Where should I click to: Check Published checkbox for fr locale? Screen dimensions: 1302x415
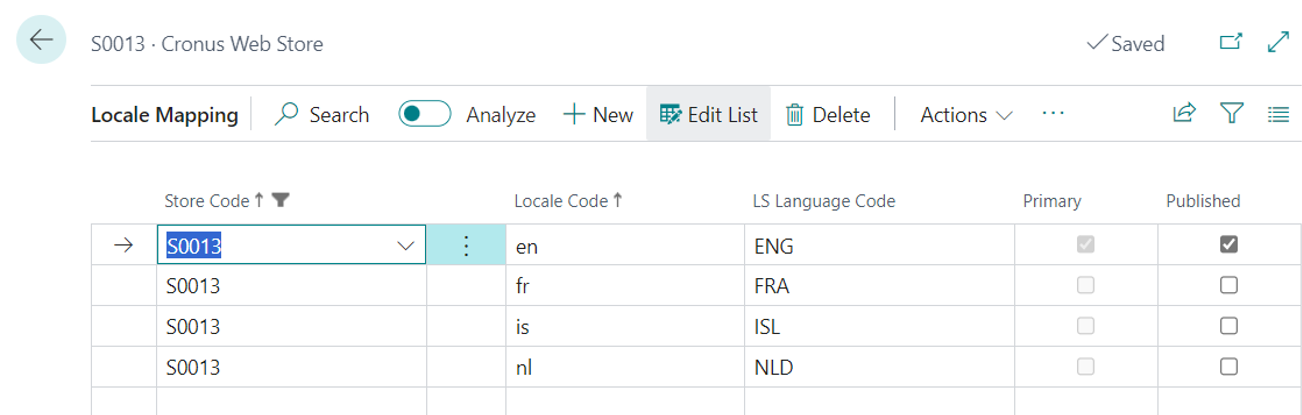pos(1228,286)
